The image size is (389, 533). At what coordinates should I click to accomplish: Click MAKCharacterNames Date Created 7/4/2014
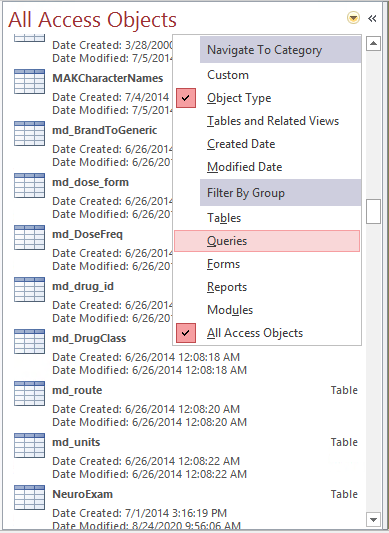tap(112, 97)
